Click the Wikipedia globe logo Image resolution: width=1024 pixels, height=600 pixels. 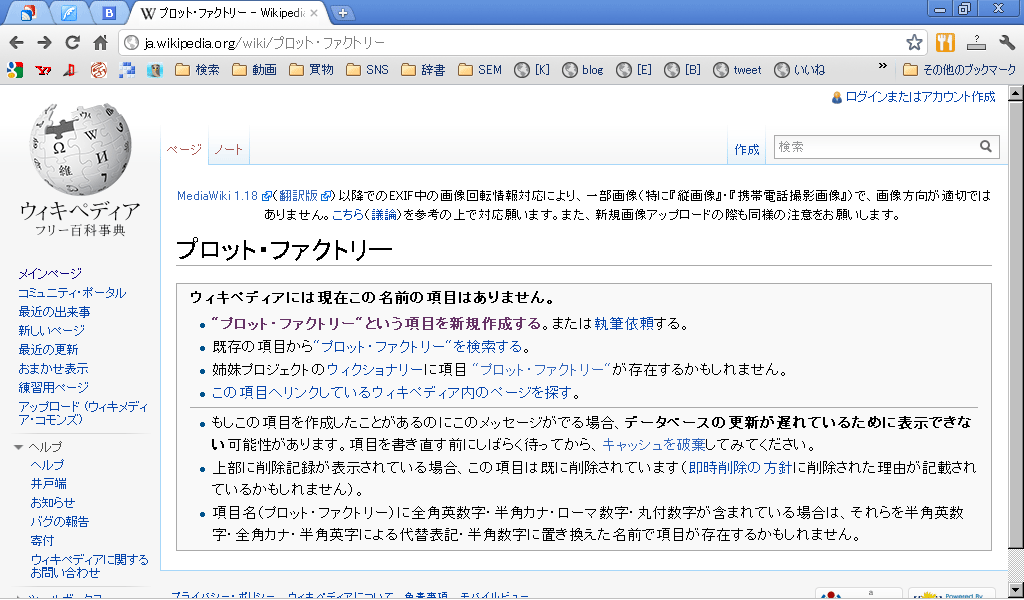80,148
